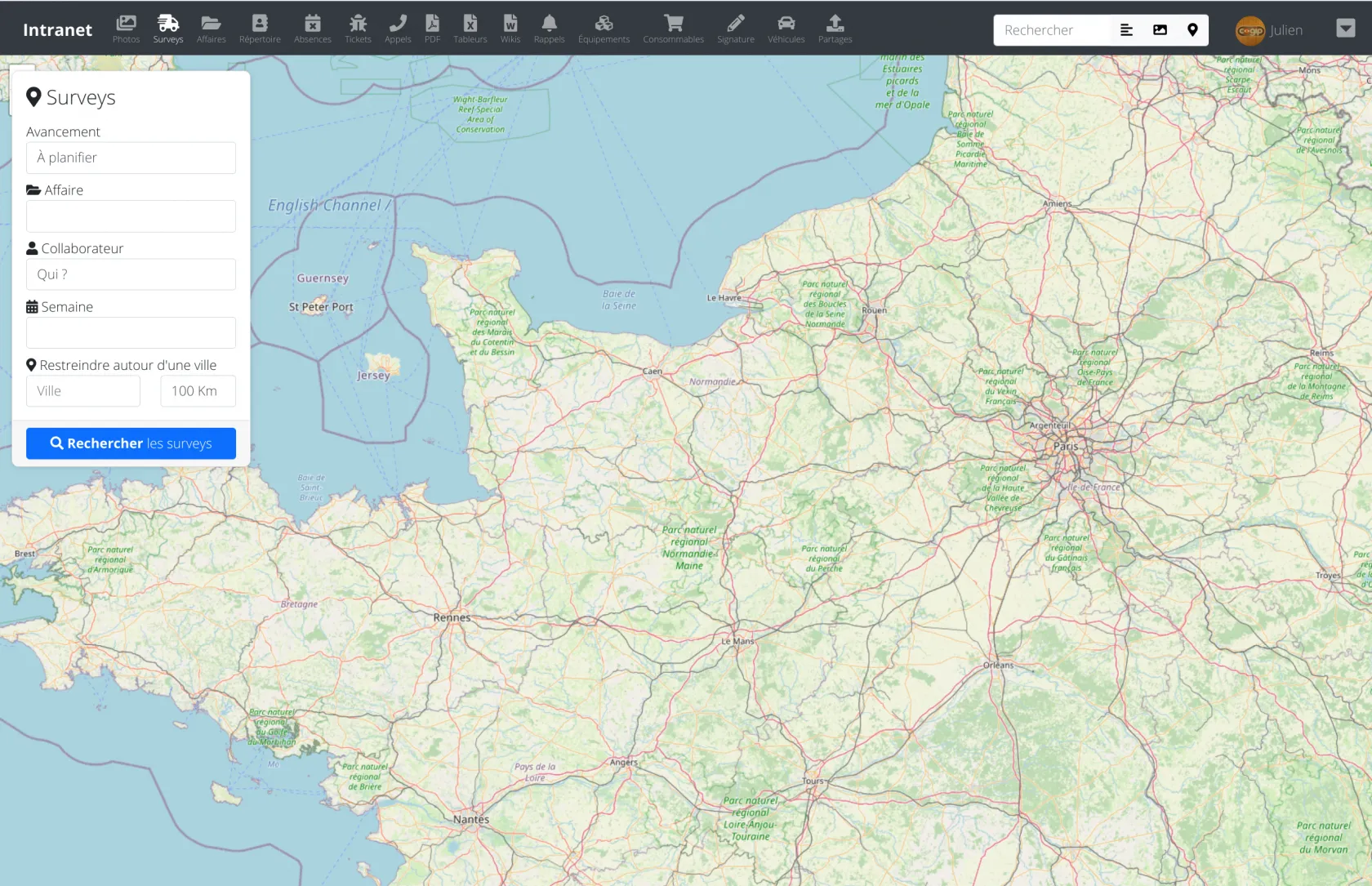1372x886 pixels.
Task: Click Rechercher les surveys button
Action: pos(131,443)
